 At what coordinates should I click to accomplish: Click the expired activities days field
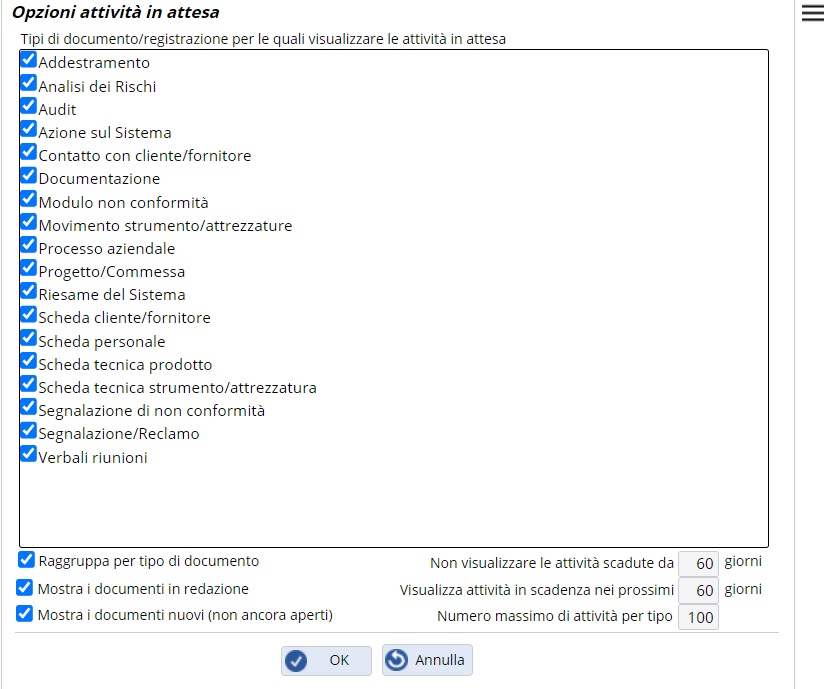[x=698, y=564]
